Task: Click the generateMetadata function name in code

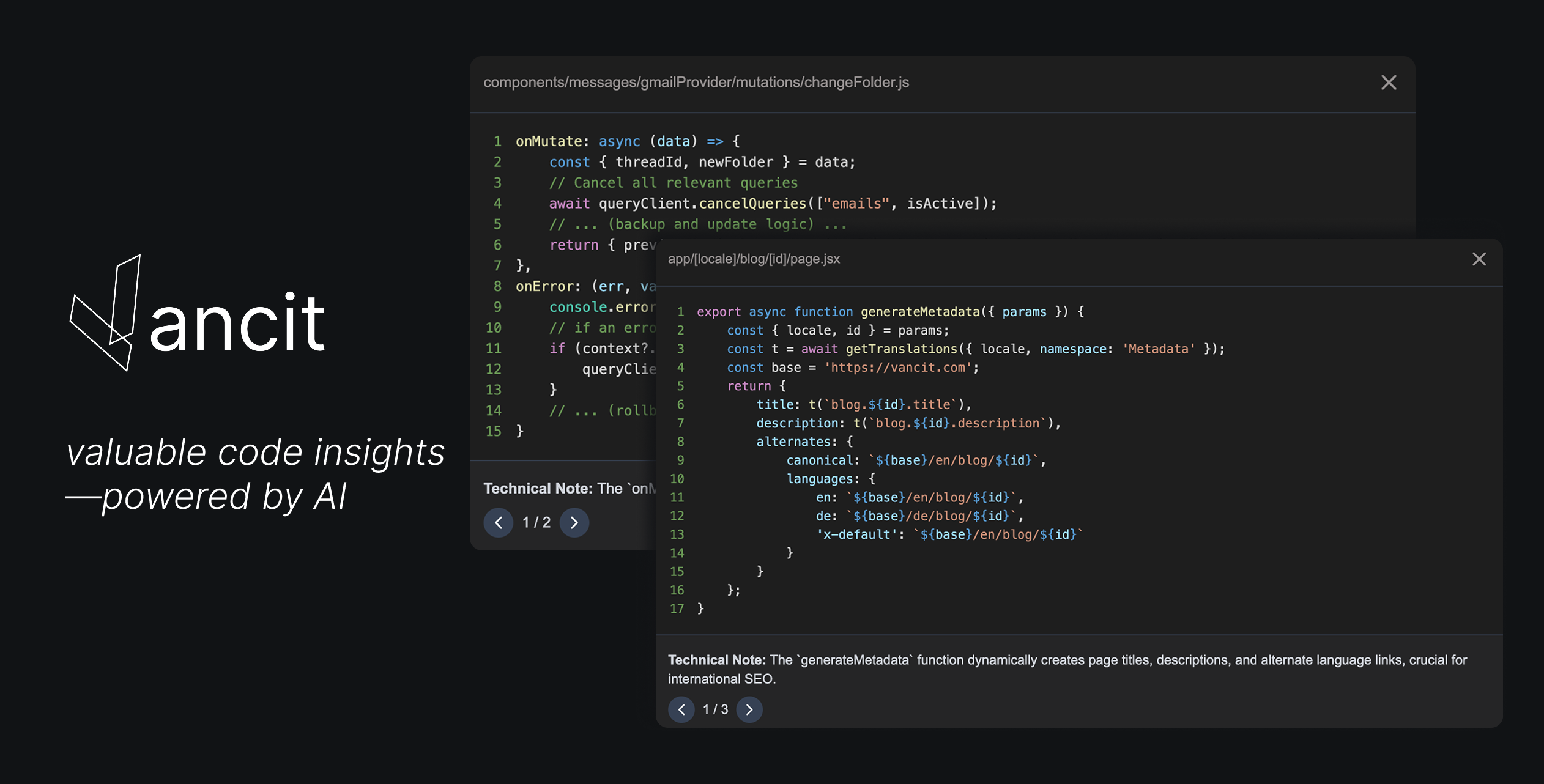Action: (919, 312)
